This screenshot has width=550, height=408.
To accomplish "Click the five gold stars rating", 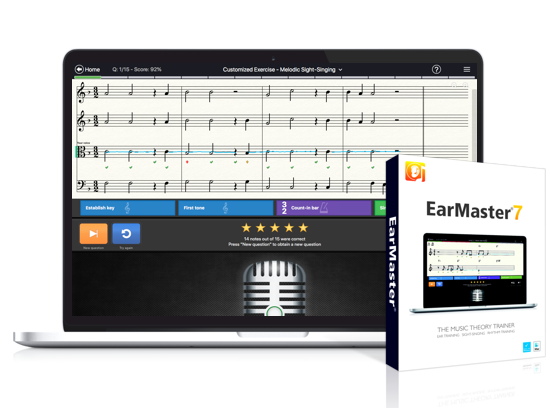I will tap(275, 228).
